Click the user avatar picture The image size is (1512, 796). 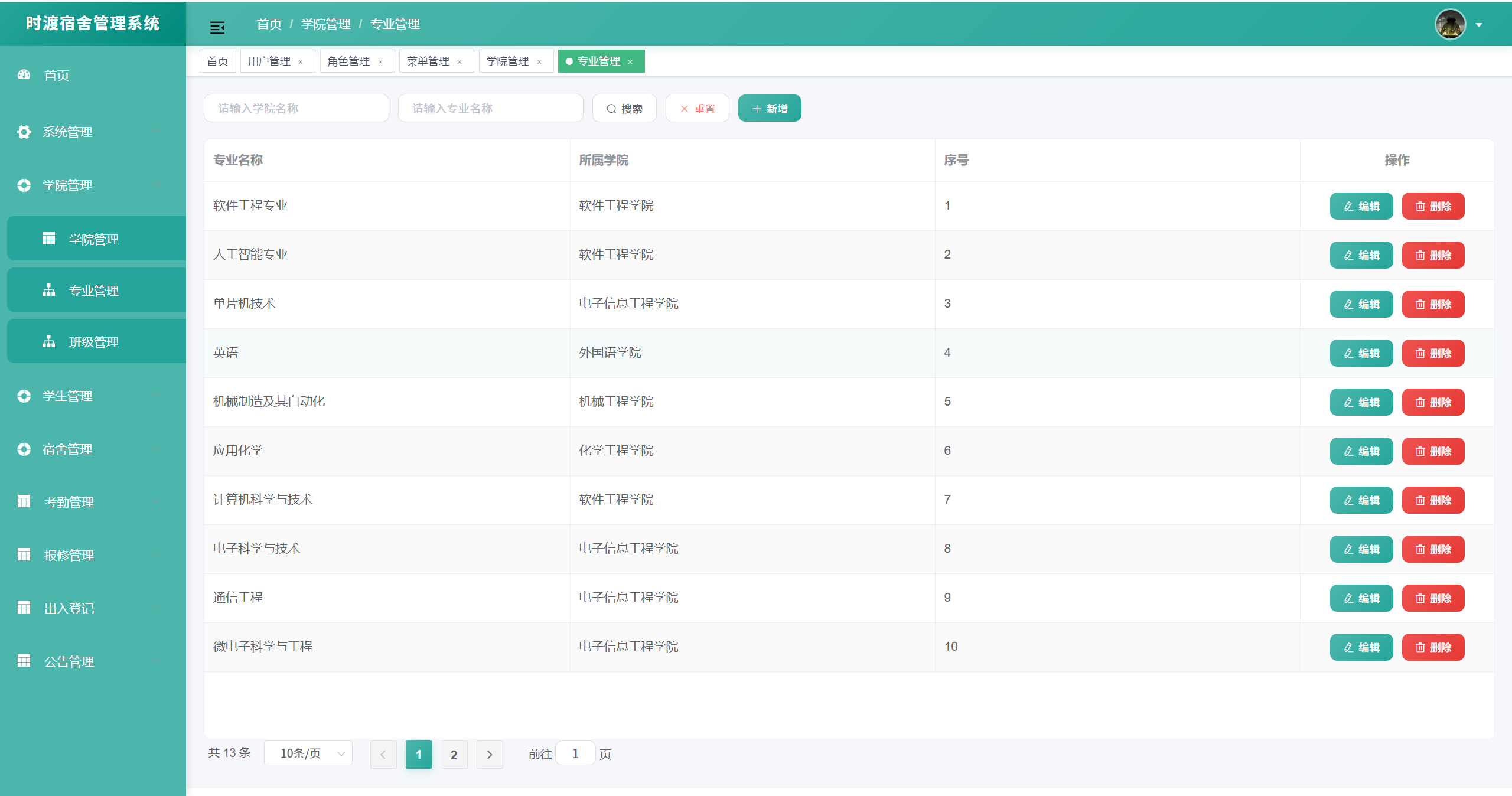[x=1450, y=24]
